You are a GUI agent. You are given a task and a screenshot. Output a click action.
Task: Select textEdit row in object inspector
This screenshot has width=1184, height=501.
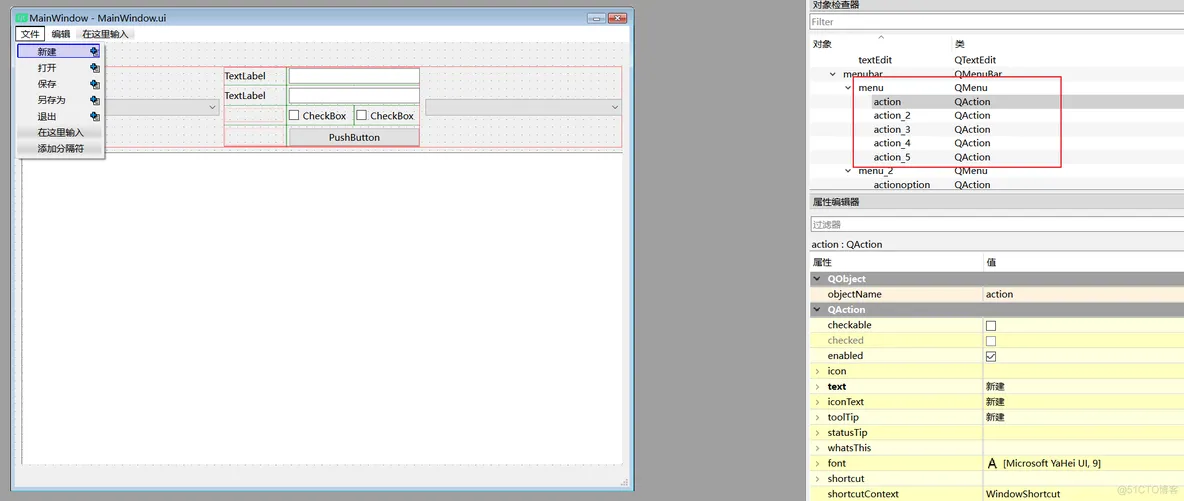pos(996,59)
